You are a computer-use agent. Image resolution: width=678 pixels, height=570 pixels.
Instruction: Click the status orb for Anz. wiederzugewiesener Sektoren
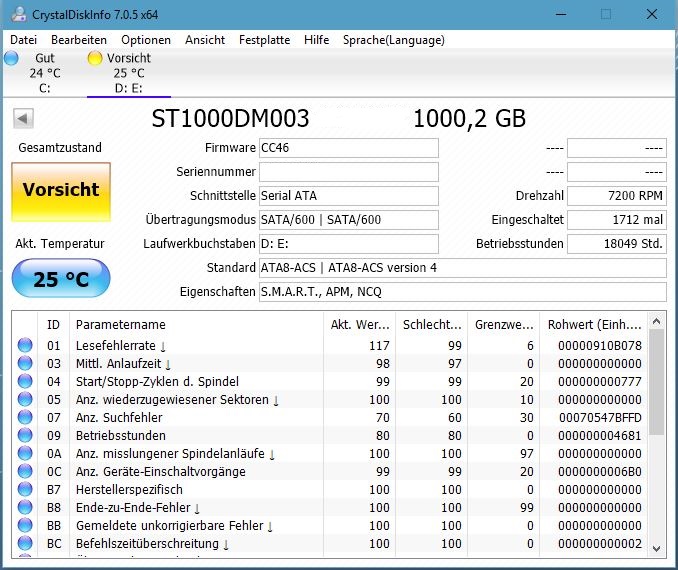[x=25, y=399]
